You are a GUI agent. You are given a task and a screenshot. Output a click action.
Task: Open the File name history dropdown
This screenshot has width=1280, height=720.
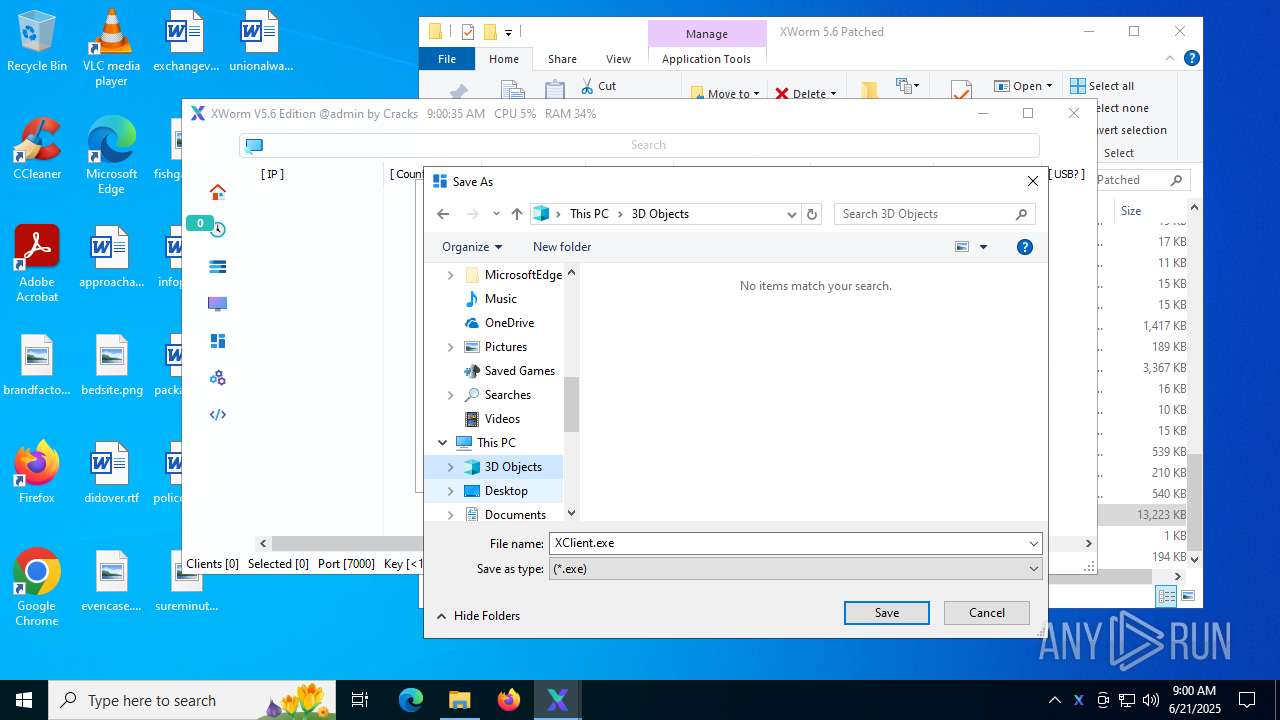point(1033,544)
